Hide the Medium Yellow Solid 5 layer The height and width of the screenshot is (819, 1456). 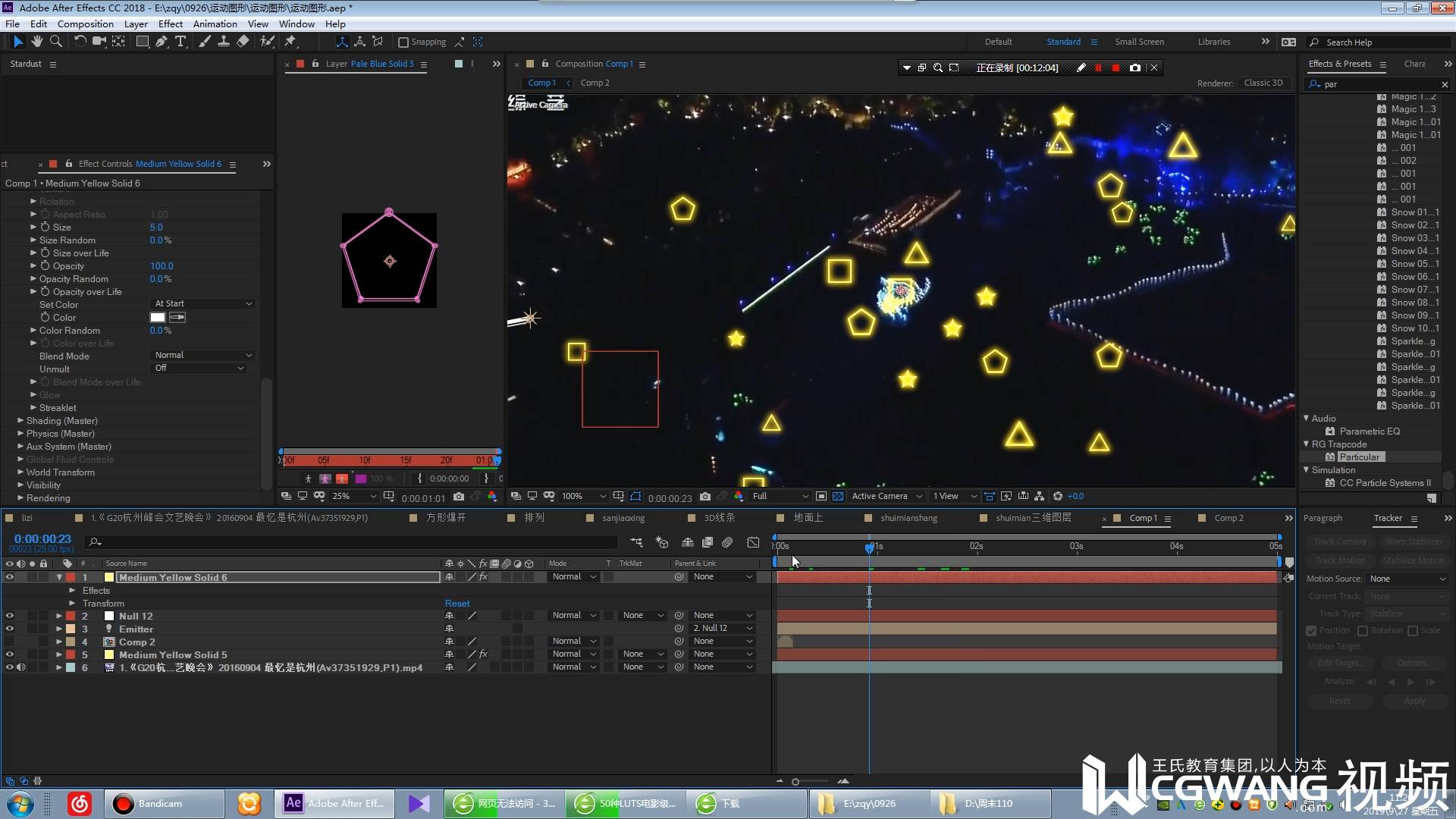10,655
